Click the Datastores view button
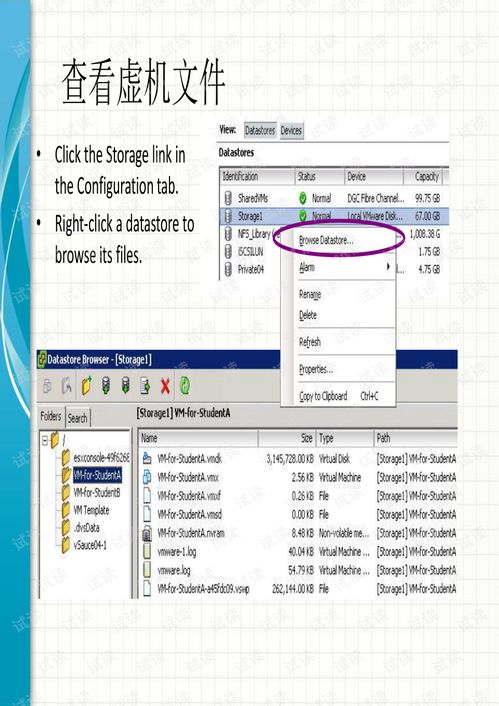This screenshot has width=499, height=706. pyautogui.click(x=260, y=131)
